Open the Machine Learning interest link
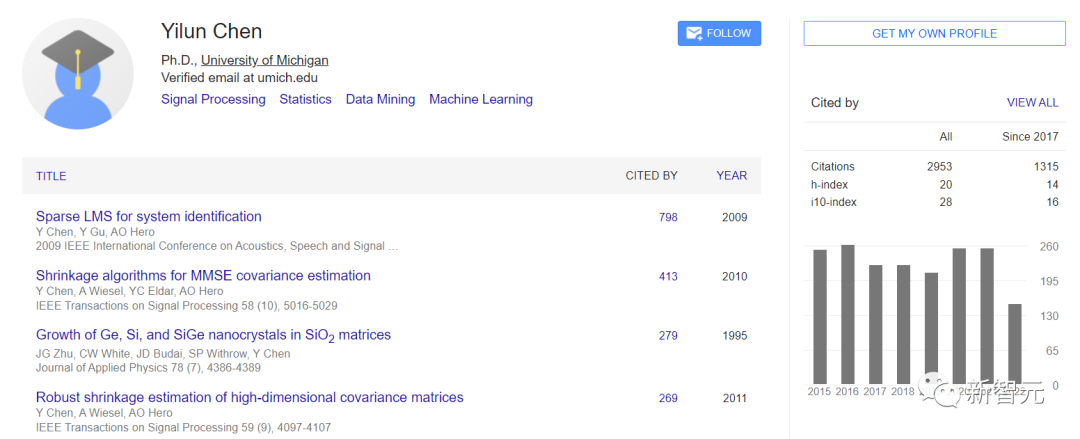This screenshot has height=439, width=1080. (x=481, y=99)
